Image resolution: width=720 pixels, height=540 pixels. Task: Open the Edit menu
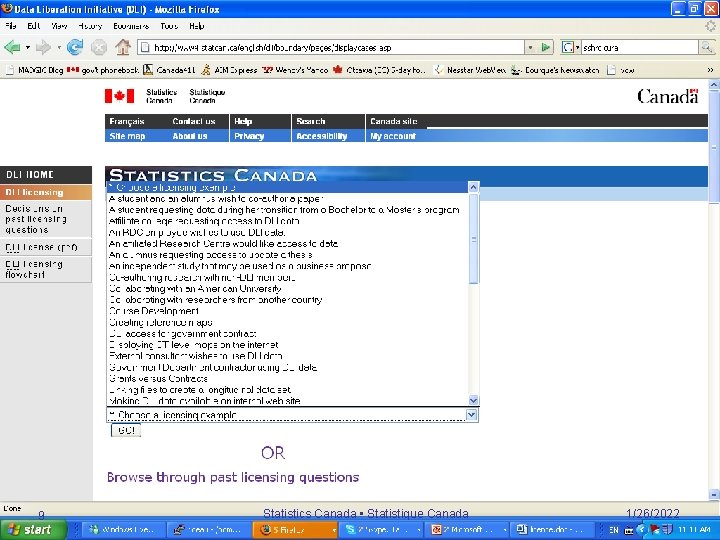[34, 26]
